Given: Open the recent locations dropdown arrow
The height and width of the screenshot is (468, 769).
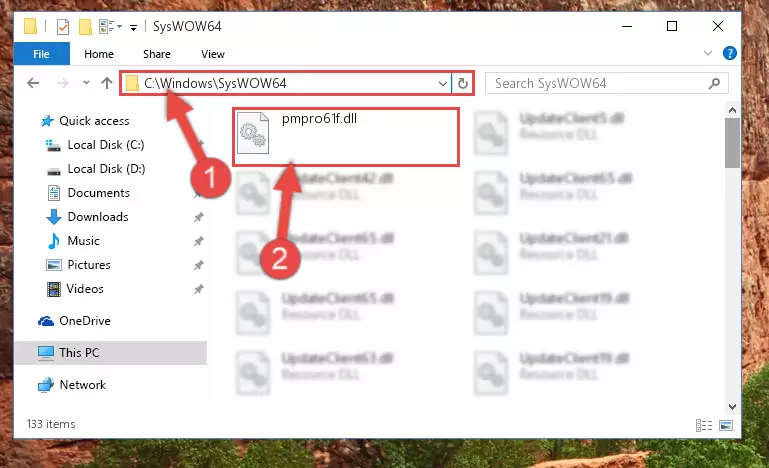Looking at the screenshot, I should click(86, 82).
